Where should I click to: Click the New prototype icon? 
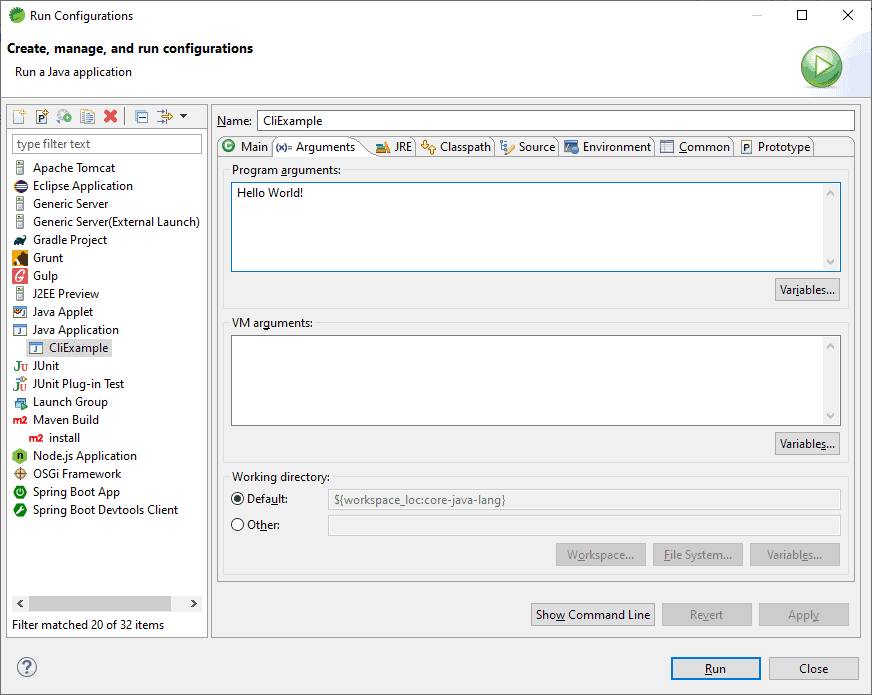pos(42,117)
